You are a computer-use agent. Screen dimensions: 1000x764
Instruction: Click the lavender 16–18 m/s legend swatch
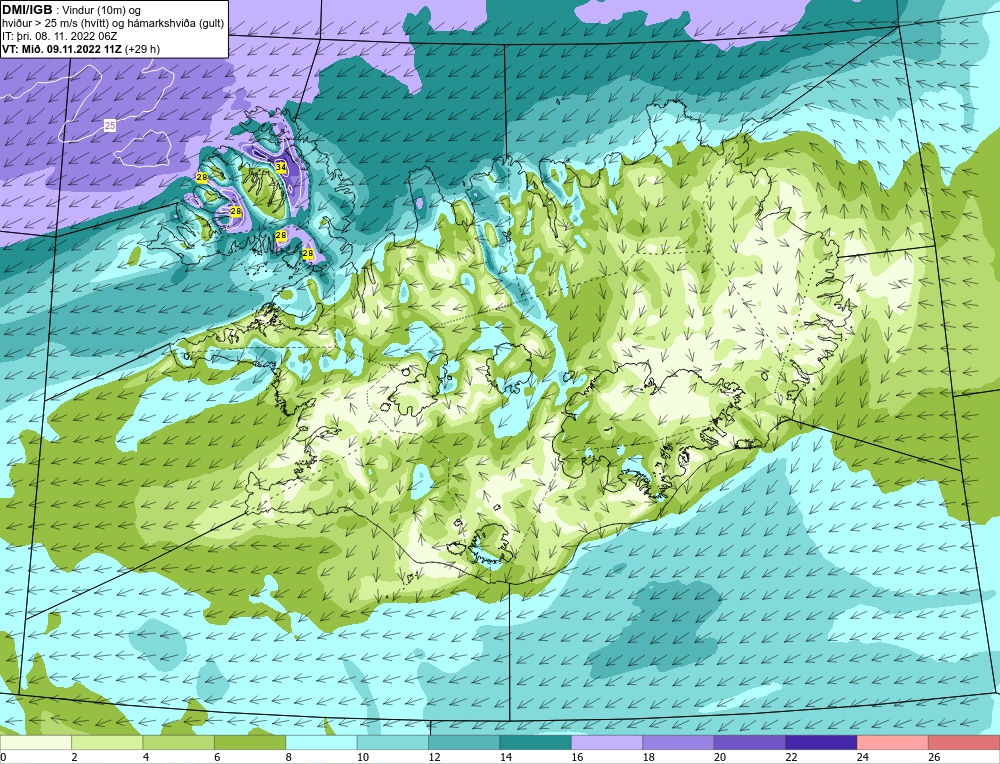607,742
